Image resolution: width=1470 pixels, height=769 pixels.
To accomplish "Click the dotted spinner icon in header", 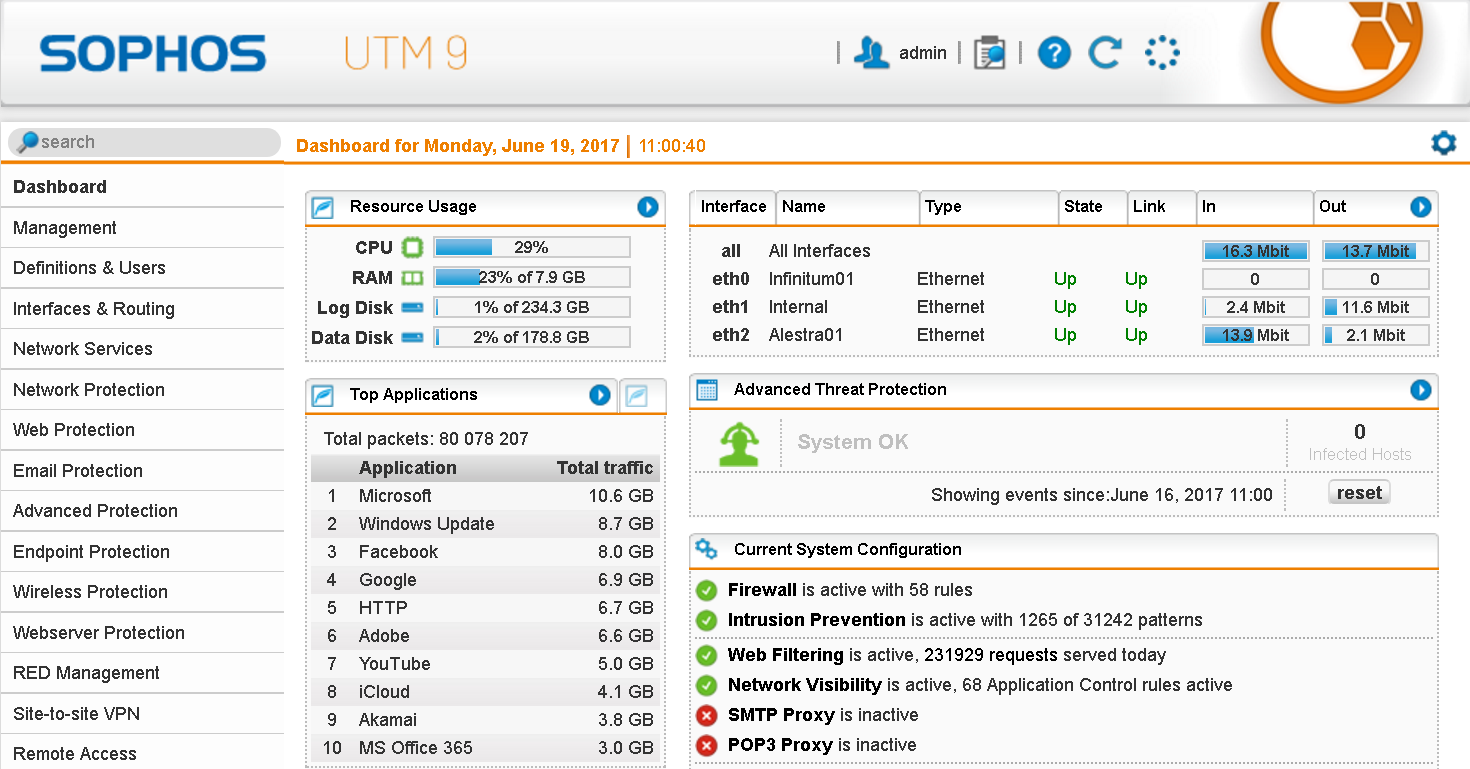I will point(1162,52).
